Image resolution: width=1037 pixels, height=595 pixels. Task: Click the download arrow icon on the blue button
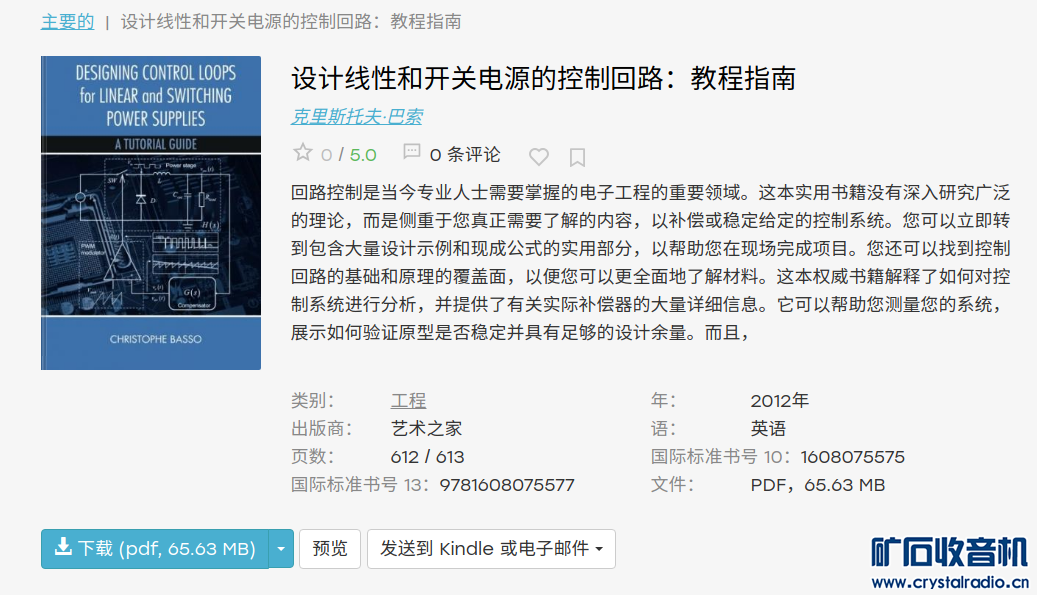[x=63, y=547]
